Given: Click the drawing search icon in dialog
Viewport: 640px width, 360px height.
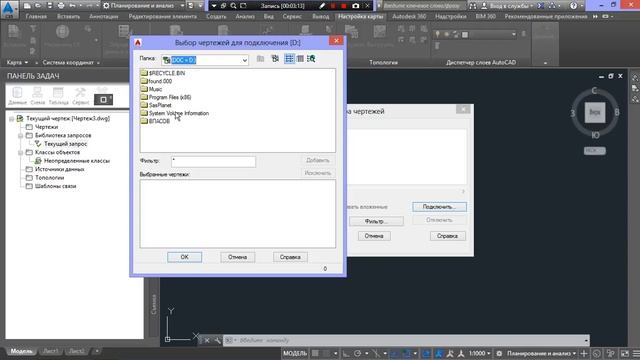Looking at the screenshot, I should (x=311, y=59).
